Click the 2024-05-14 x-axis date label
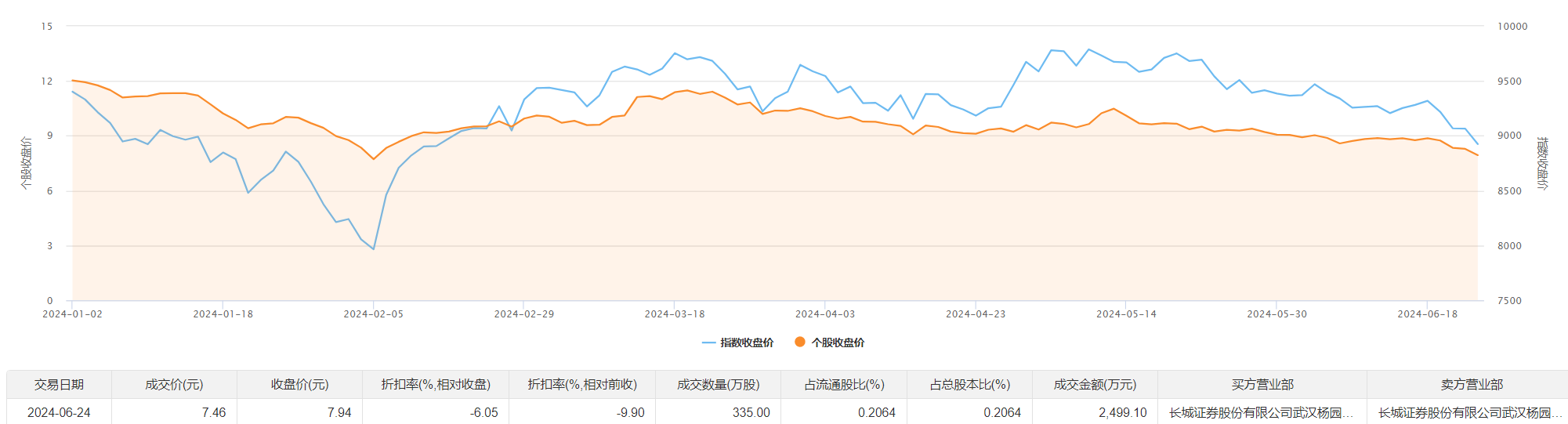Screen dimensions: 1568x424 [x=1126, y=314]
